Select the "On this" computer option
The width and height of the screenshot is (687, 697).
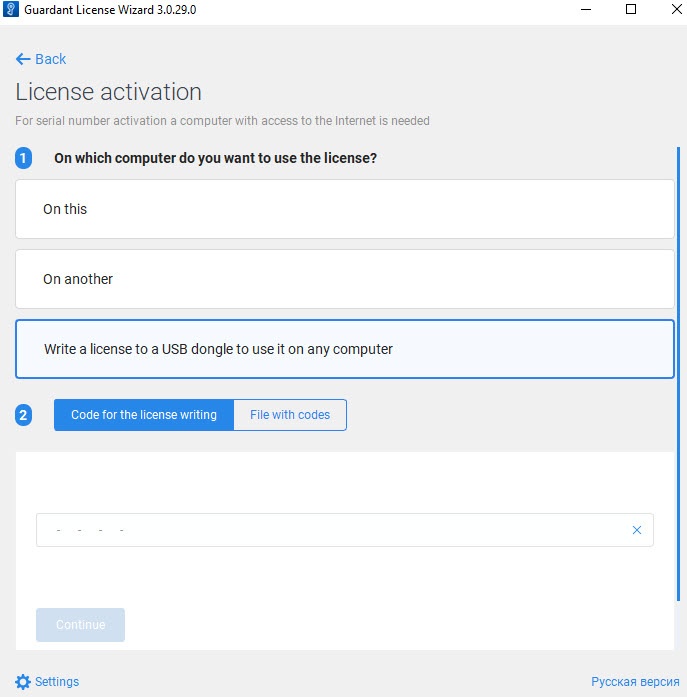point(345,209)
